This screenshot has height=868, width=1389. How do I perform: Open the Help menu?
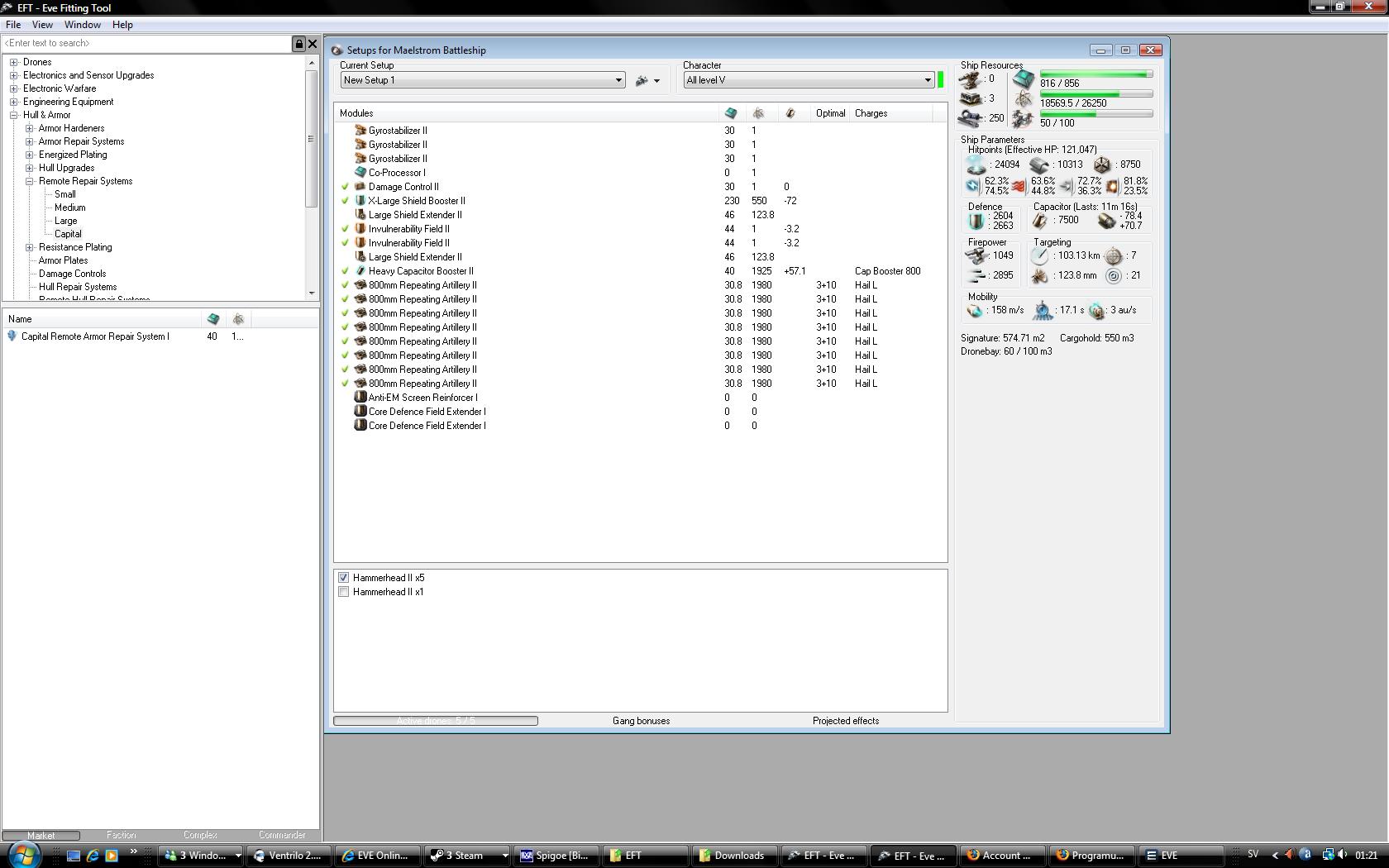click(x=122, y=25)
